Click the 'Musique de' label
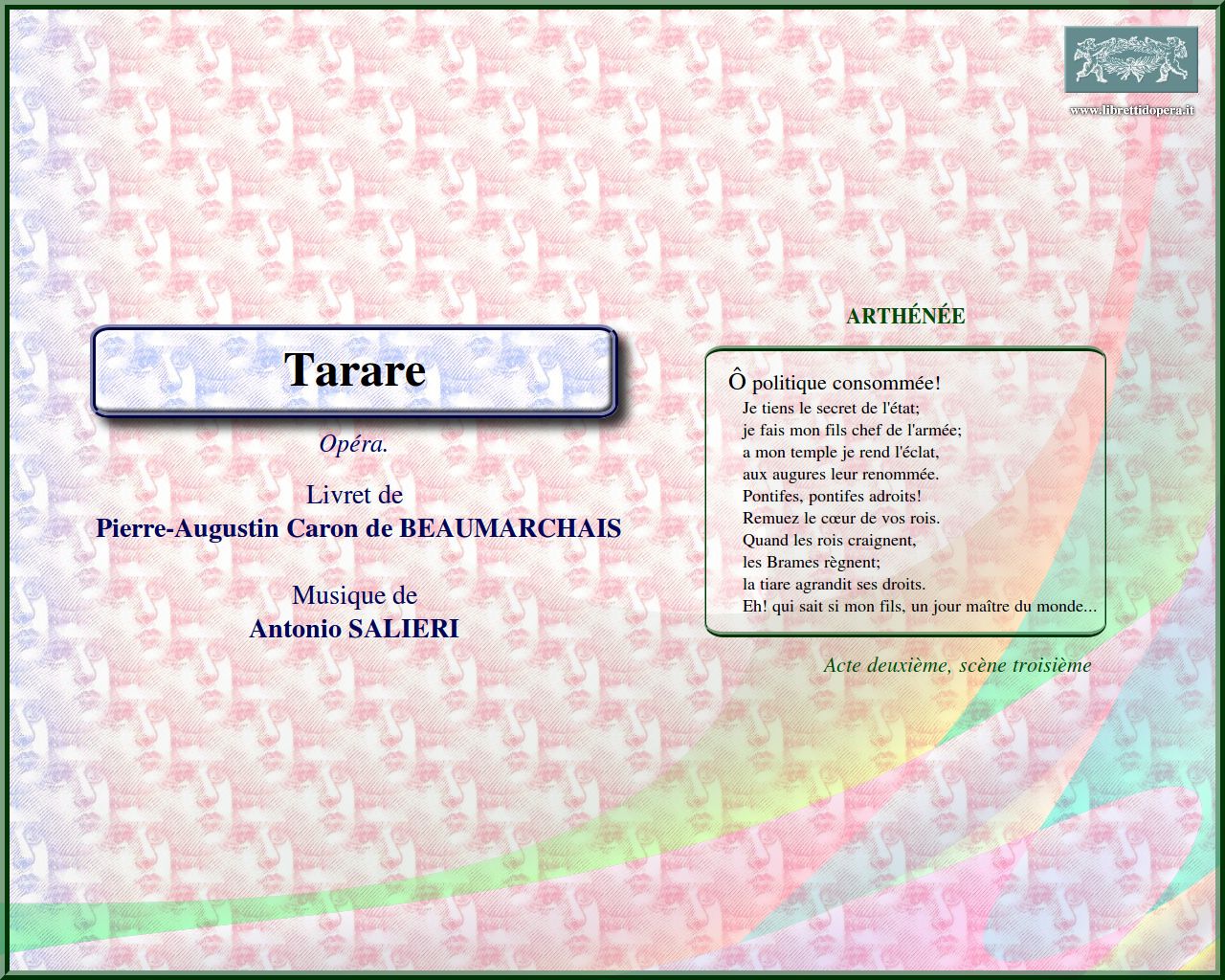Screen dimensions: 1225x980 pos(354,595)
